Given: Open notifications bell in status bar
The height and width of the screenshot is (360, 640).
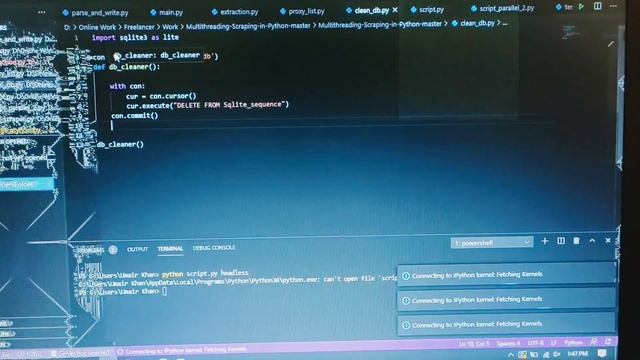Looking at the screenshot, I should (608, 342).
